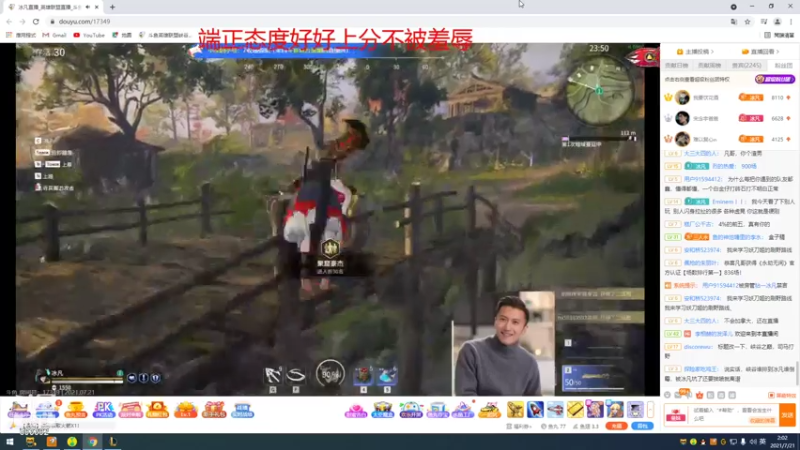Select the blonde anime girl gift icon
The image size is (800, 450).
click(x=615, y=409)
